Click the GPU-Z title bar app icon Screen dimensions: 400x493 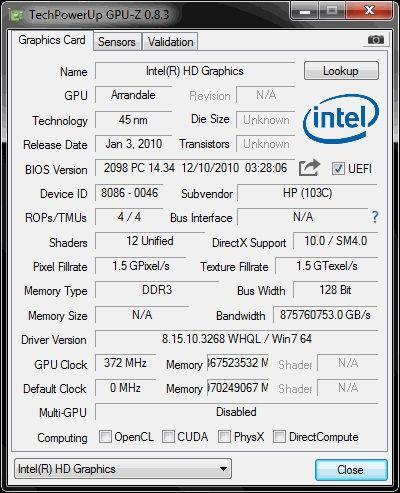[x=17, y=15]
